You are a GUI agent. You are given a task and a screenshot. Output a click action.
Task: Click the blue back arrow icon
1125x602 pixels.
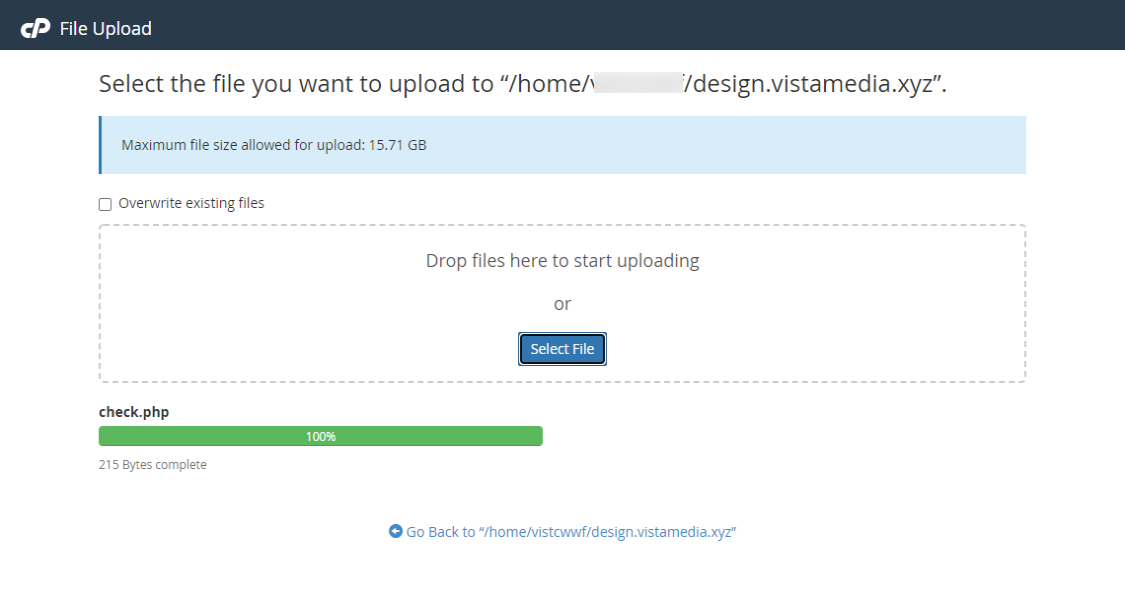[x=395, y=531]
